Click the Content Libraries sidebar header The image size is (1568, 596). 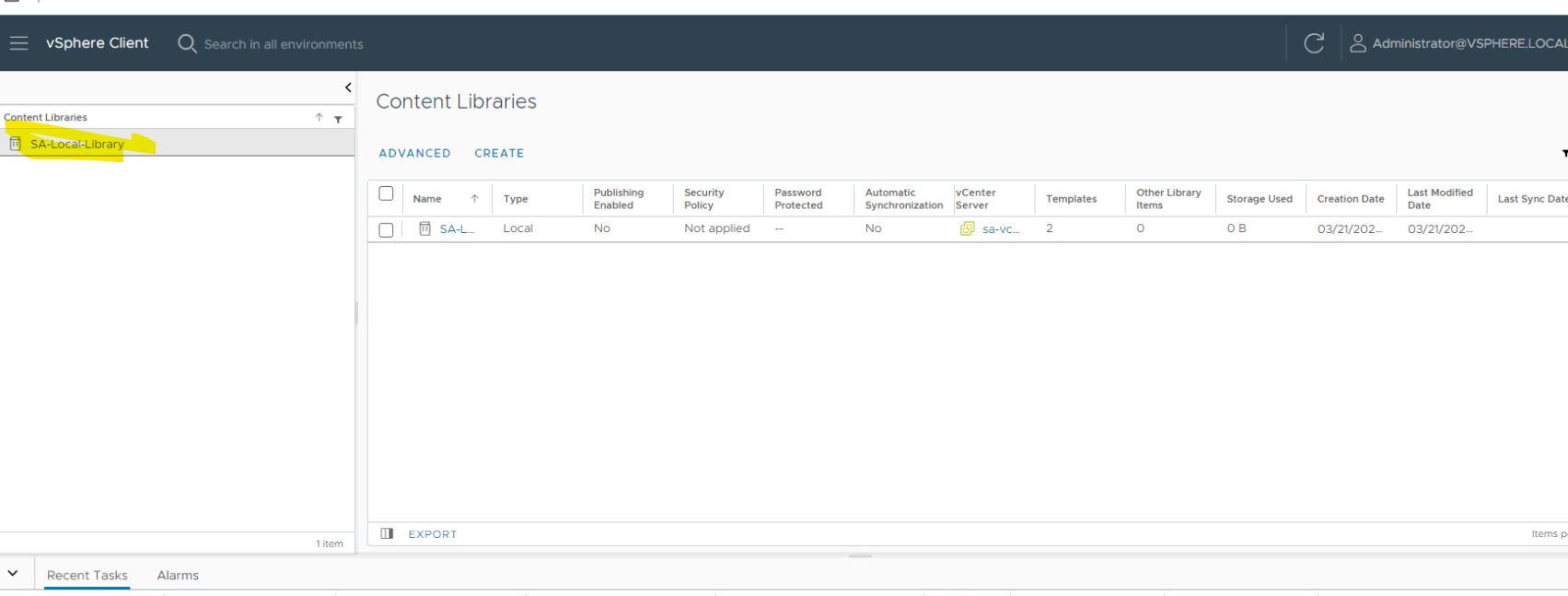(46, 118)
